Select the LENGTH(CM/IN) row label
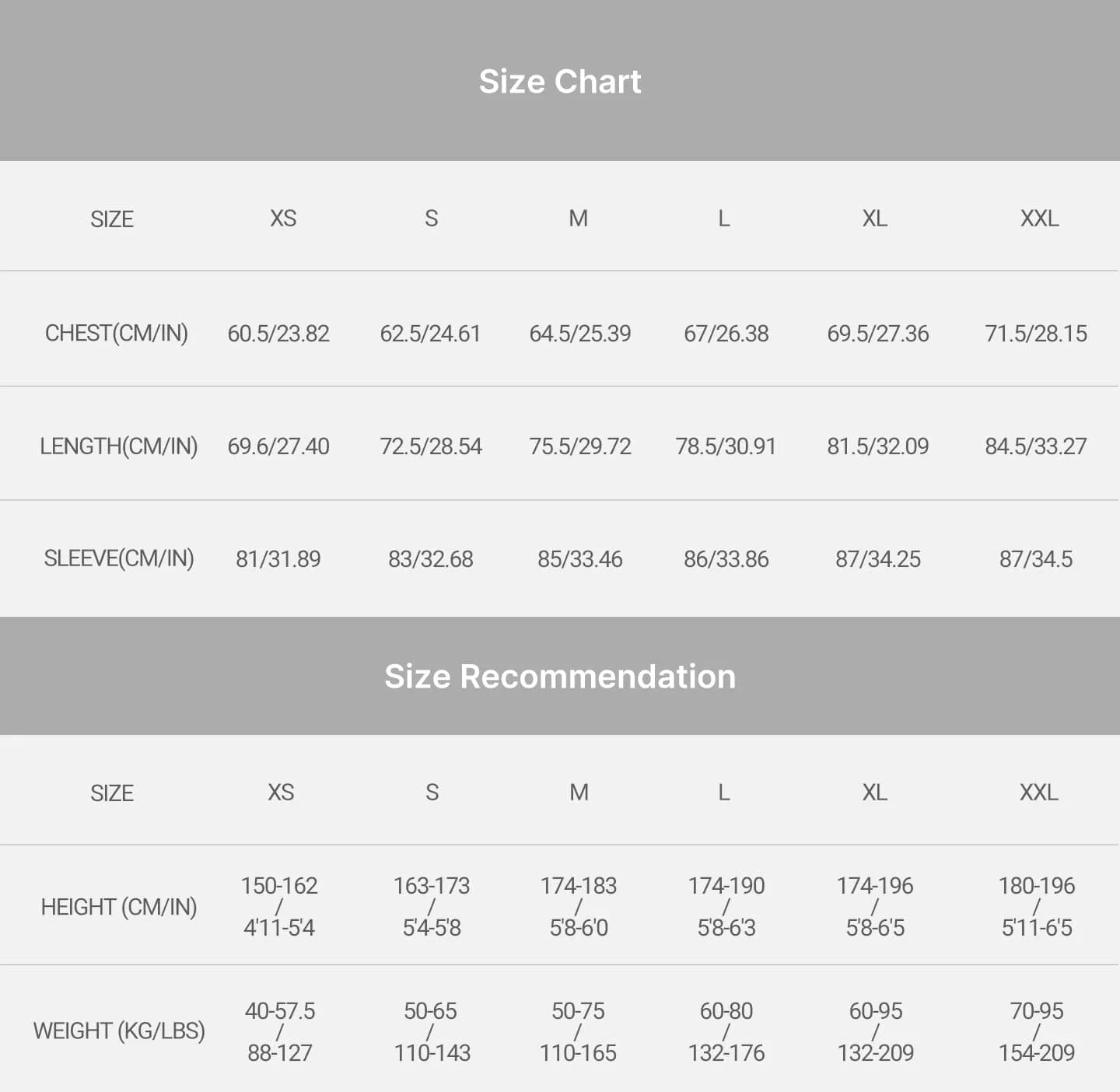 coord(119,446)
